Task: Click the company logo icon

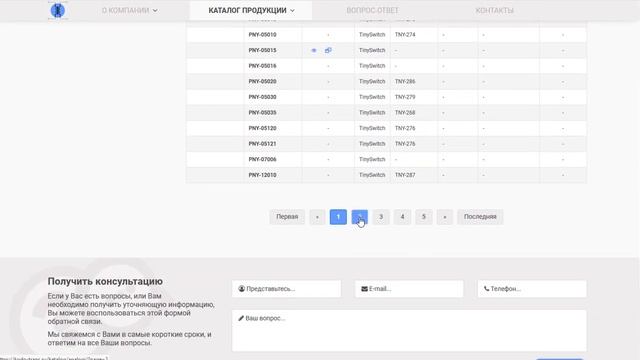Action: [58, 10]
